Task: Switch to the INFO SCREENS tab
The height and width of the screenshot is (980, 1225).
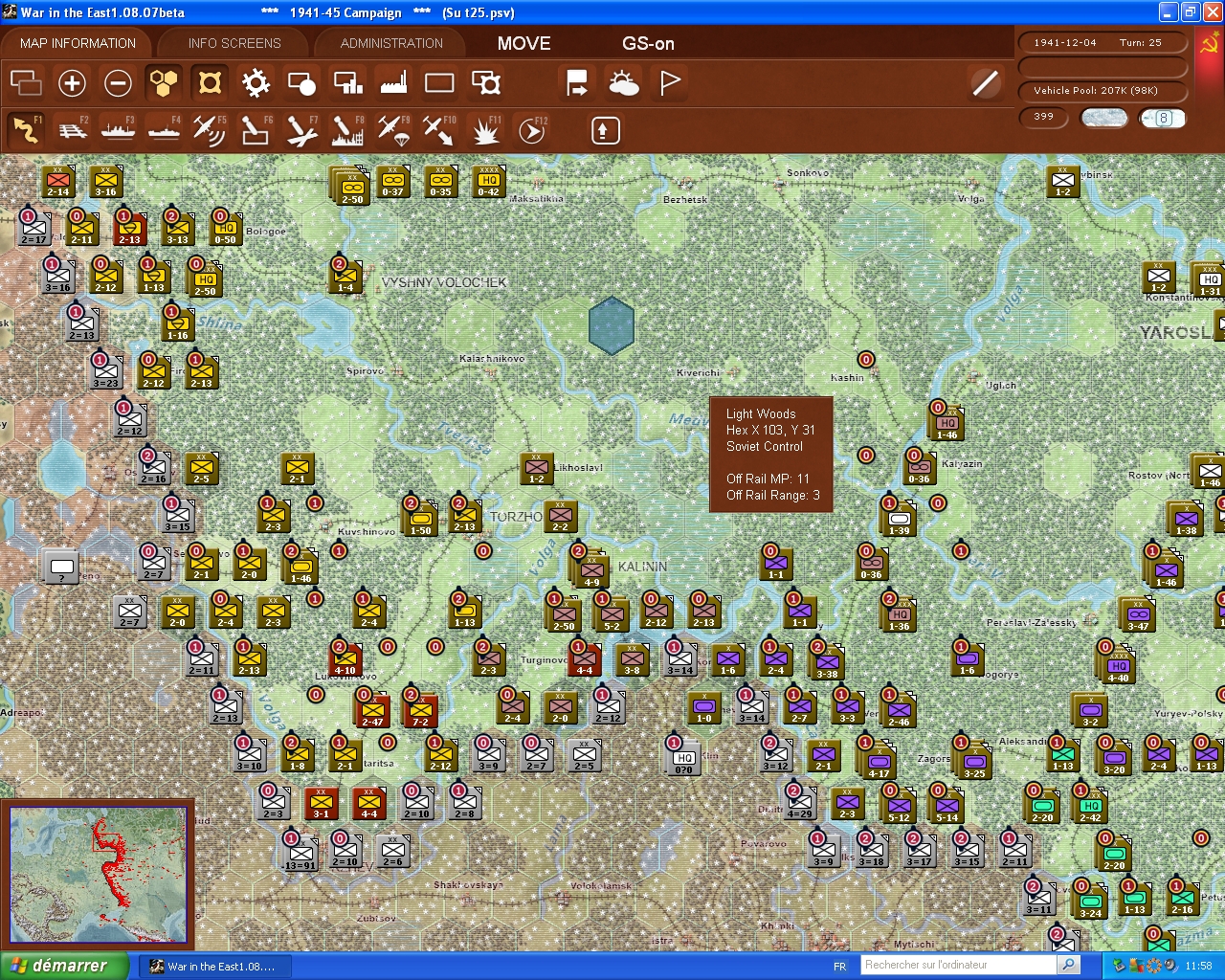Action: [x=234, y=43]
